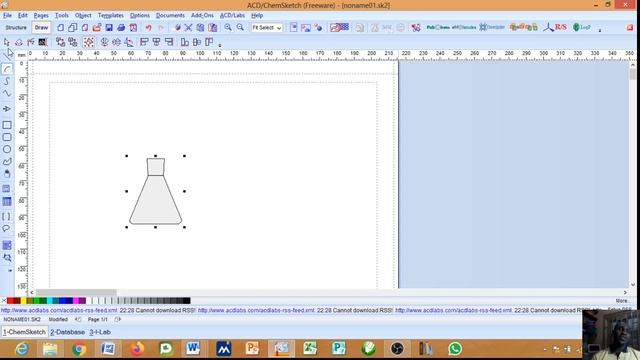The height and width of the screenshot is (360, 640).
Task: Open Microsoft Word from the taskbar
Action: click(193, 349)
